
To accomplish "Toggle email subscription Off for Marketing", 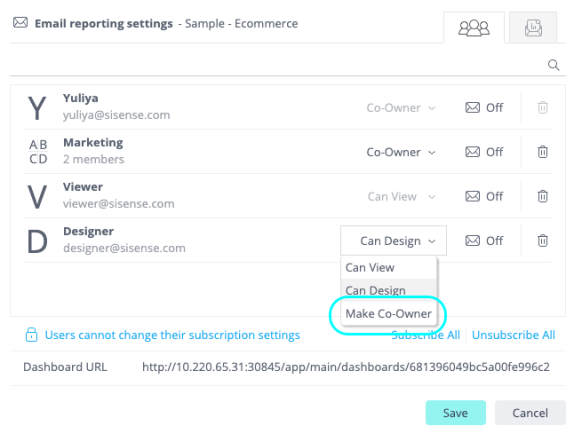I will (484, 151).
